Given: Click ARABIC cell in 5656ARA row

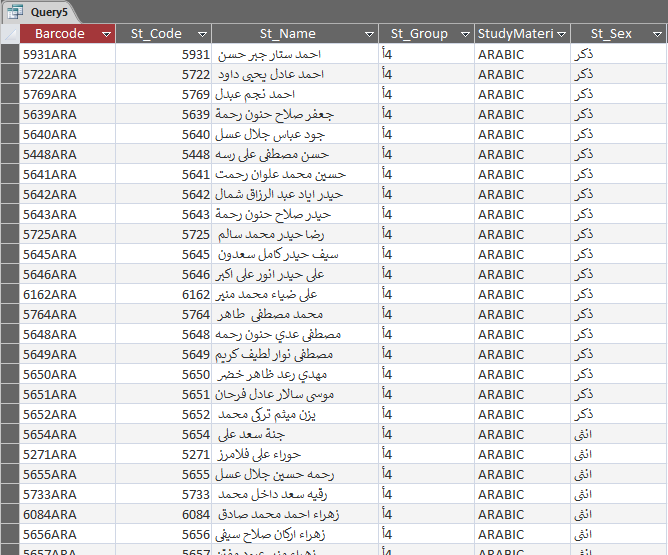Looking at the screenshot, I should pyautogui.click(x=522, y=535).
